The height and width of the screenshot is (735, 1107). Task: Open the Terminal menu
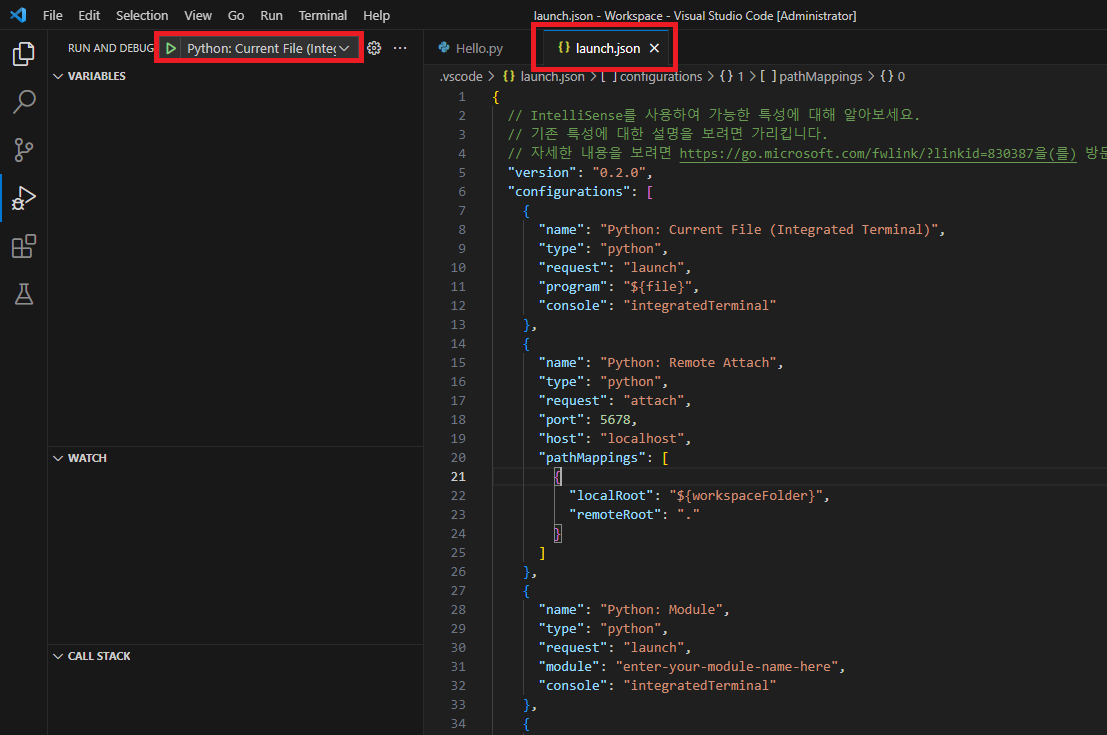point(323,15)
